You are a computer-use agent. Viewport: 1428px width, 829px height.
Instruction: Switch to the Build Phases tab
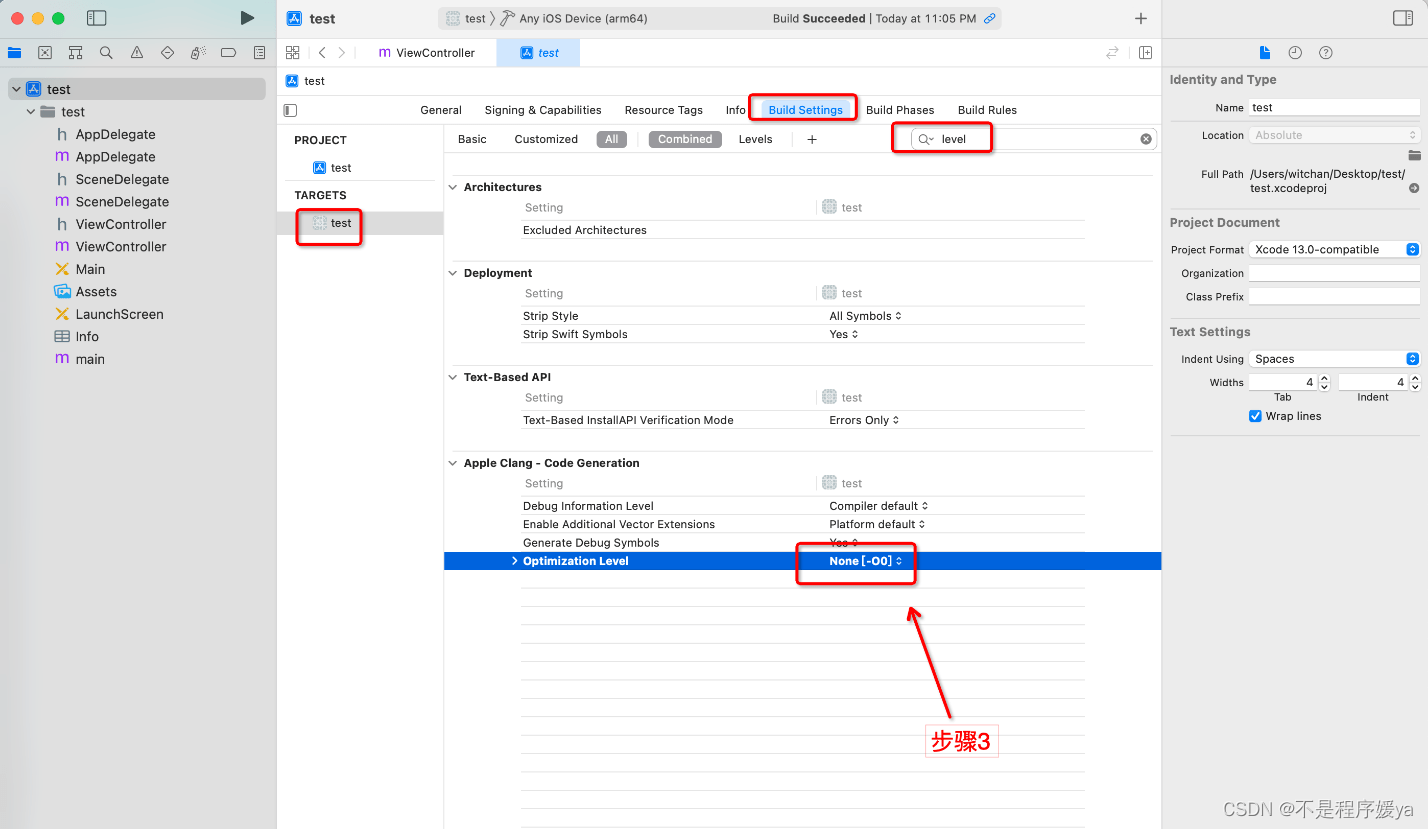pyautogui.click(x=900, y=110)
